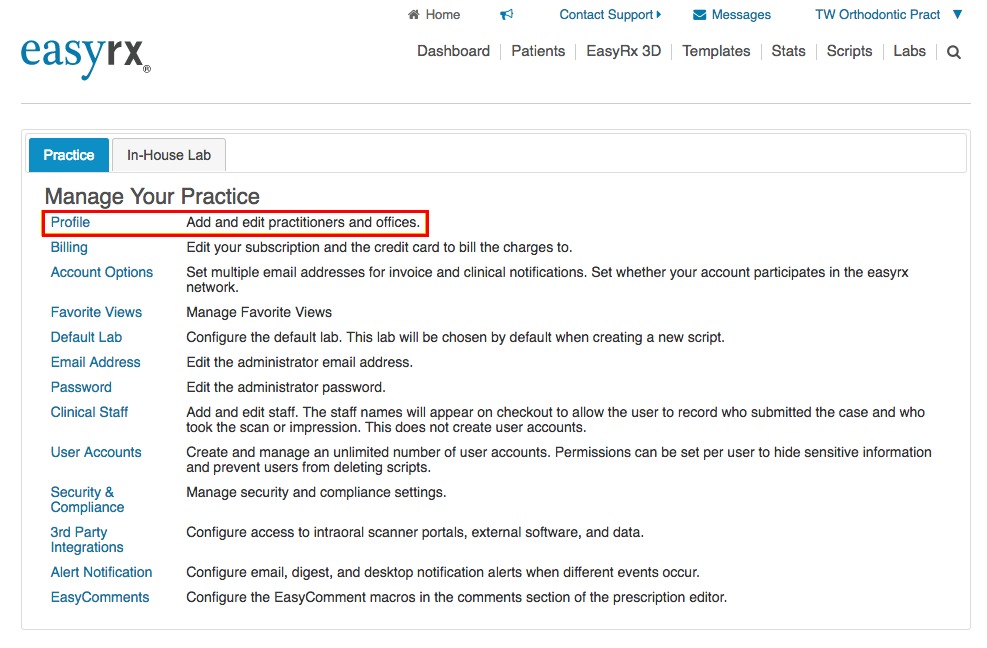Open 3rd Party Integrations link
The height and width of the screenshot is (648, 987).
87,540
